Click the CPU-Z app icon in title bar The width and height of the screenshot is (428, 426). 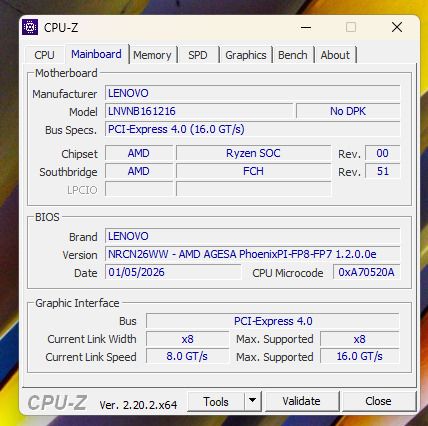[30, 27]
